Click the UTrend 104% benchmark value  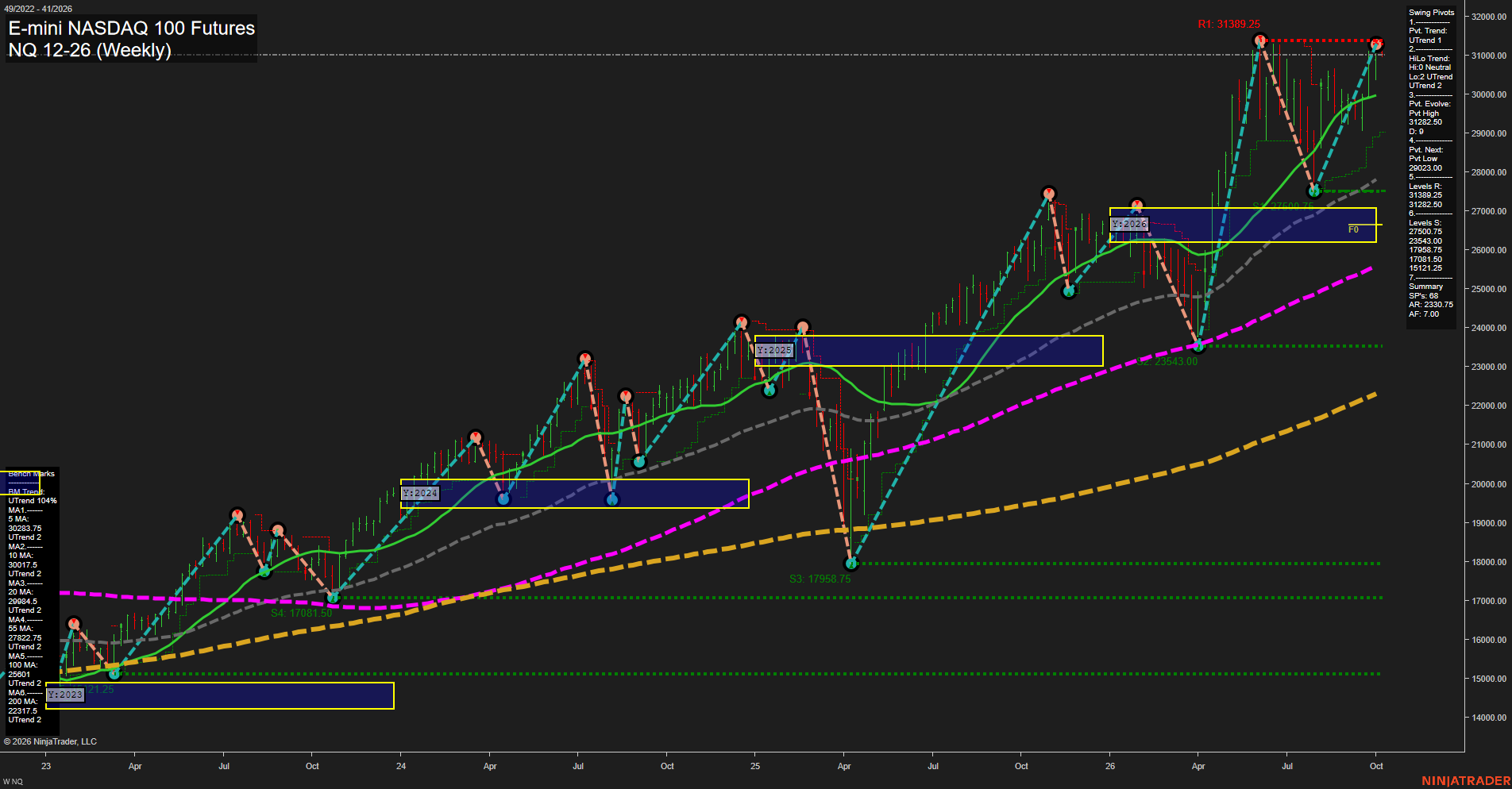click(33, 501)
